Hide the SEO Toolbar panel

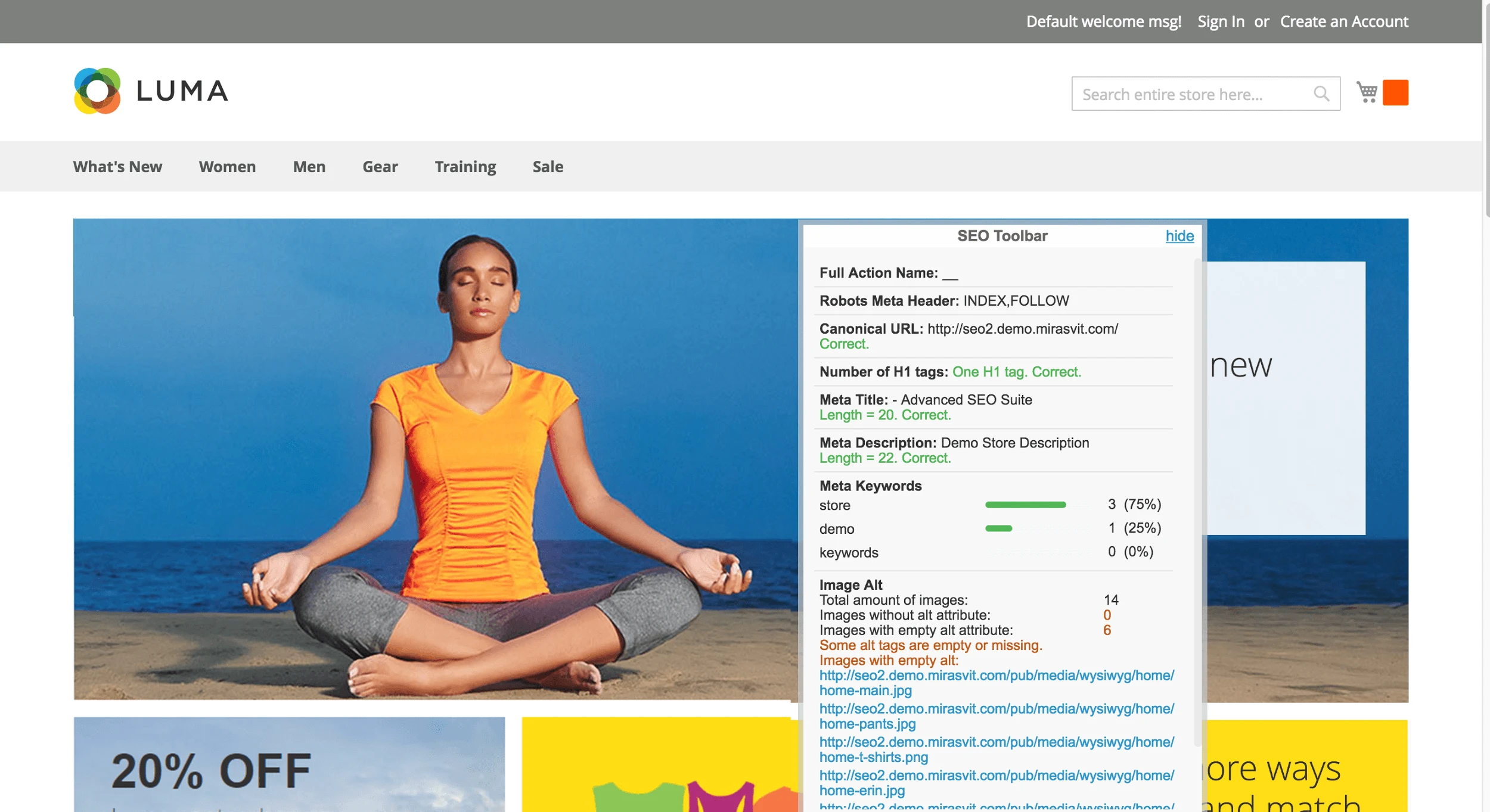point(1179,236)
